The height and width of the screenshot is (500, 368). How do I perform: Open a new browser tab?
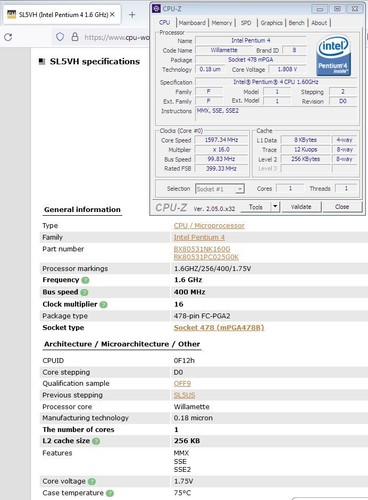[x=132, y=15]
